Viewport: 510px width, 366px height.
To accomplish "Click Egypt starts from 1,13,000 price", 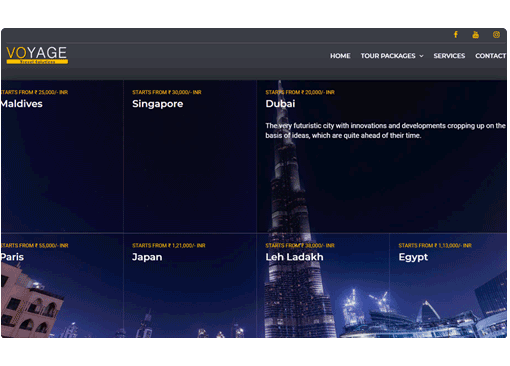I will [435, 246].
